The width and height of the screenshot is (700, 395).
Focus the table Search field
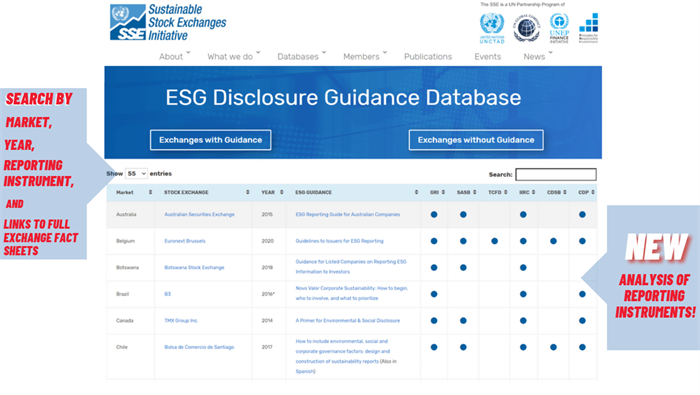[x=556, y=175]
